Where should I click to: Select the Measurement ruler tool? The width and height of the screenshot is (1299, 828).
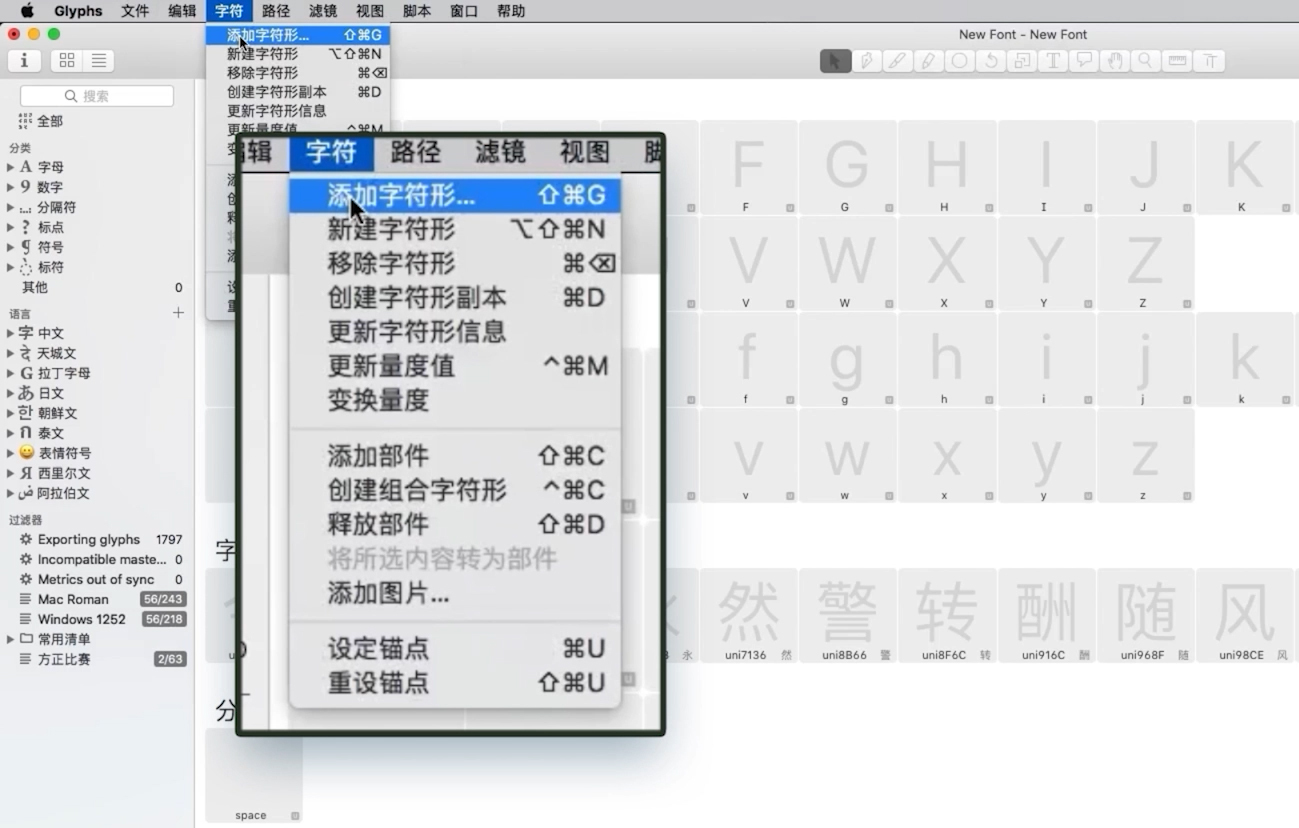point(1176,60)
